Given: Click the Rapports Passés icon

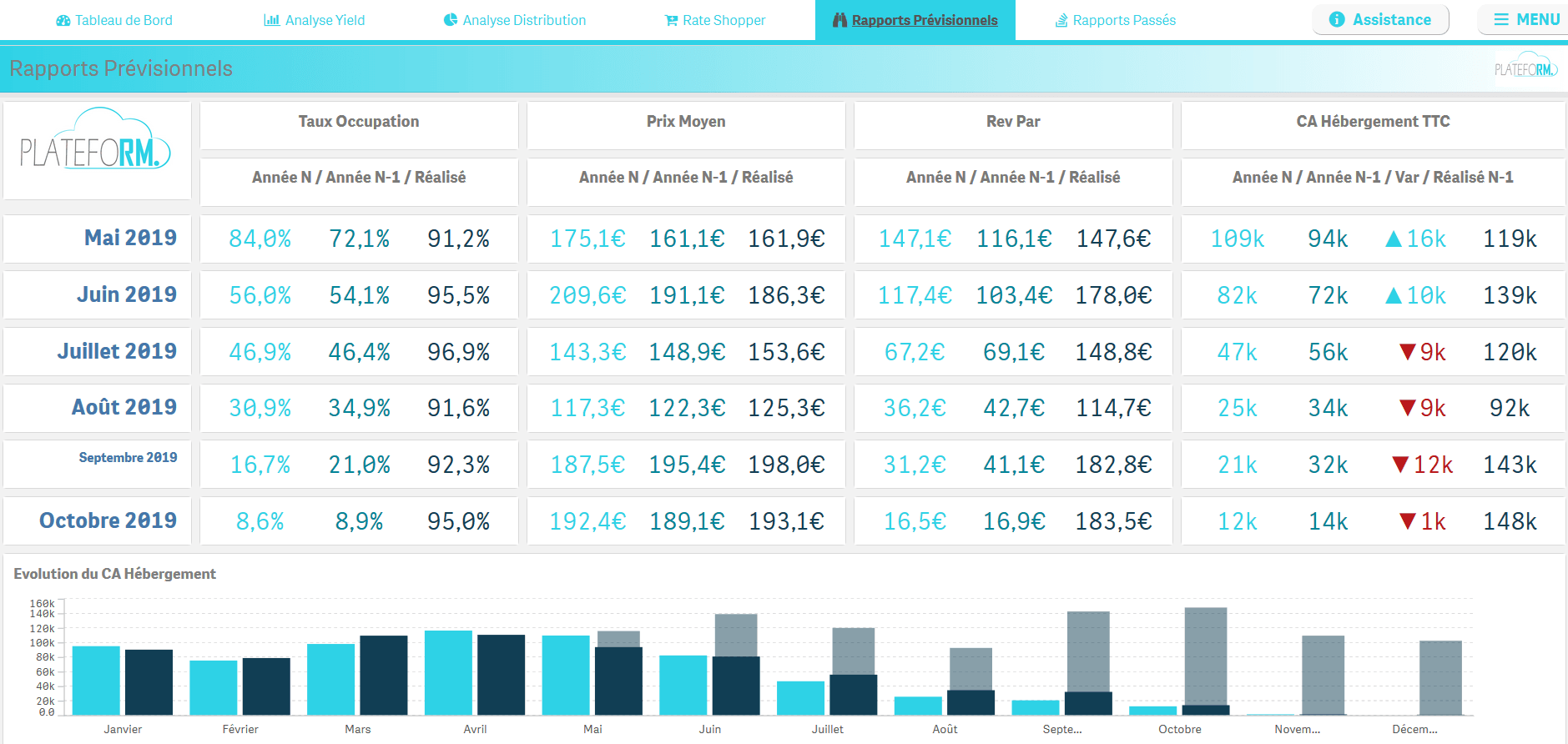Looking at the screenshot, I should (x=1061, y=20).
